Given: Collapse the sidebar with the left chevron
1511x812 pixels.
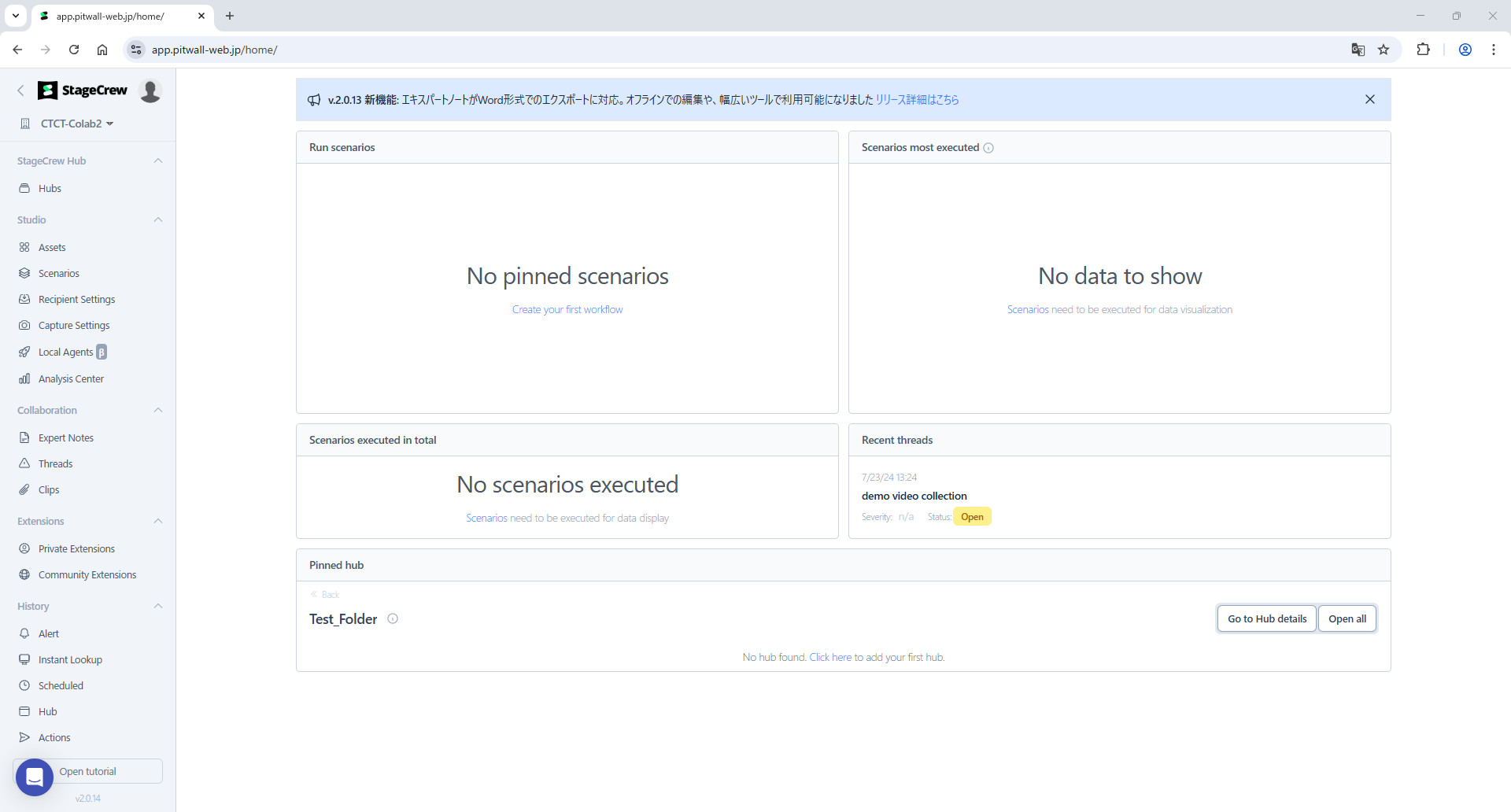Looking at the screenshot, I should click(x=21, y=90).
